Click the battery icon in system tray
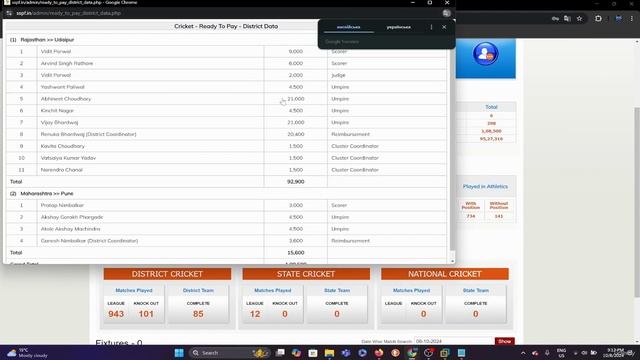The image size is (640, 360). click(594, 353)
